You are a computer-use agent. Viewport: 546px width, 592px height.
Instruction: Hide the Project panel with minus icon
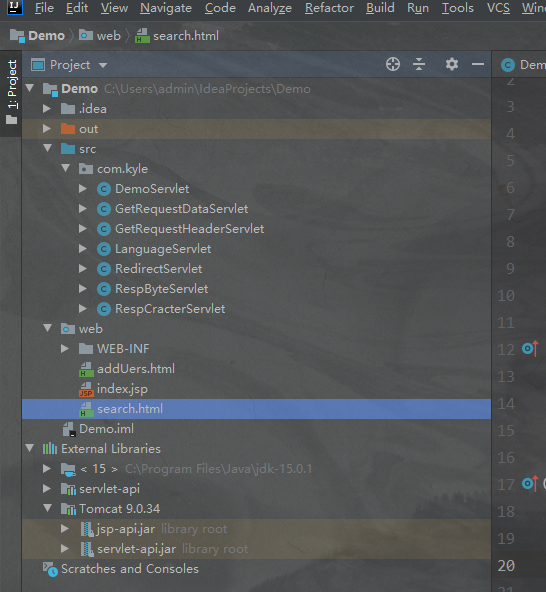pyautogui.click(x=478, y=64)
